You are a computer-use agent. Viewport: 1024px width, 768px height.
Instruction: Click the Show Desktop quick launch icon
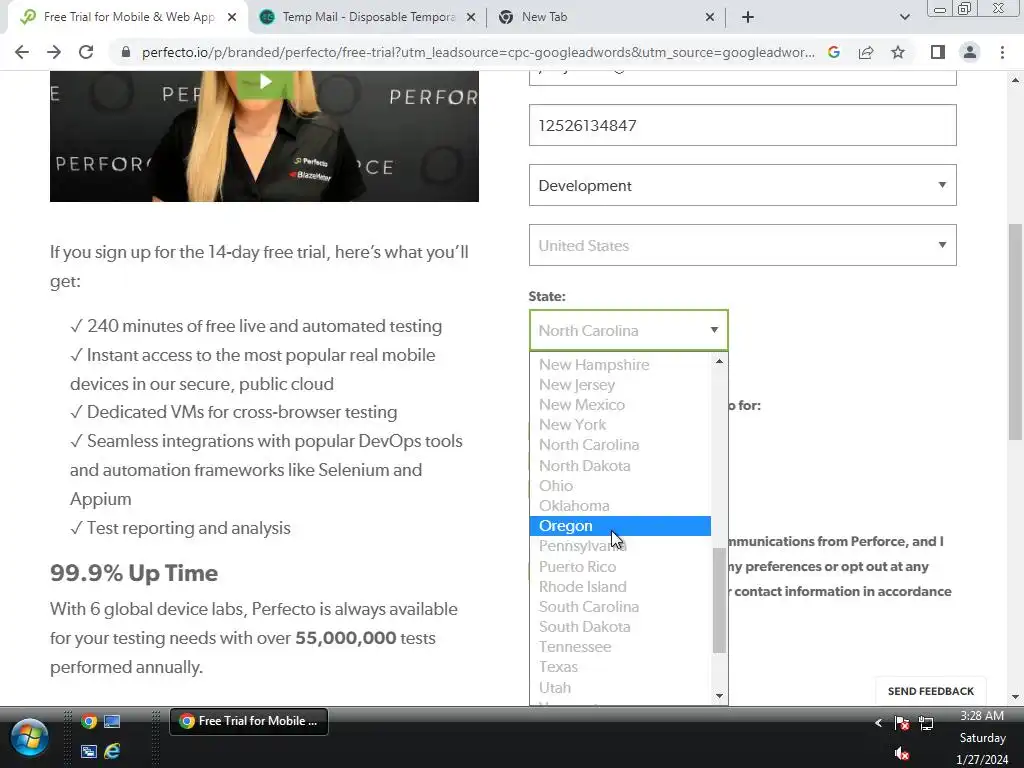[x=112, y=721]
